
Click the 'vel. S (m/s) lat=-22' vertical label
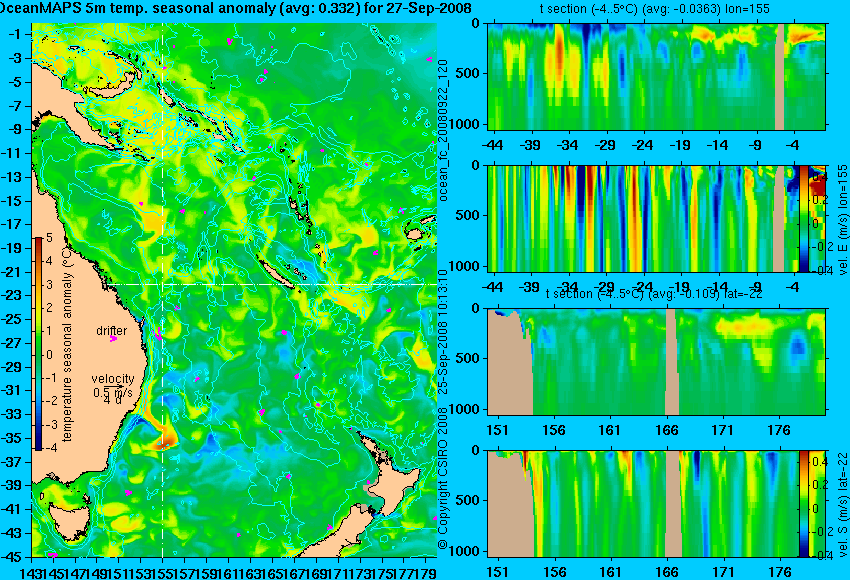pyautogui.click(x=842, y=505)
